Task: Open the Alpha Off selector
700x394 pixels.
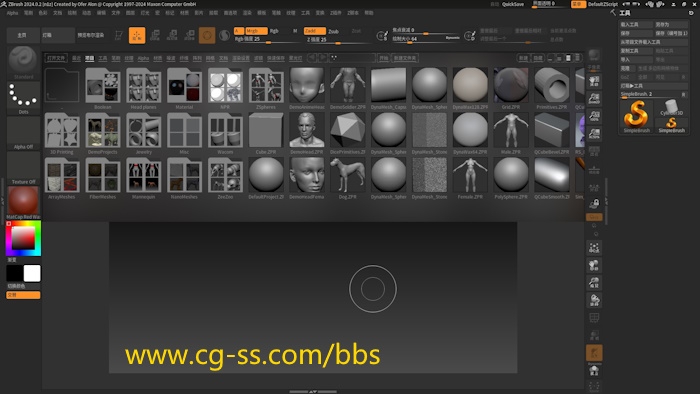Action: click(23, 132)
